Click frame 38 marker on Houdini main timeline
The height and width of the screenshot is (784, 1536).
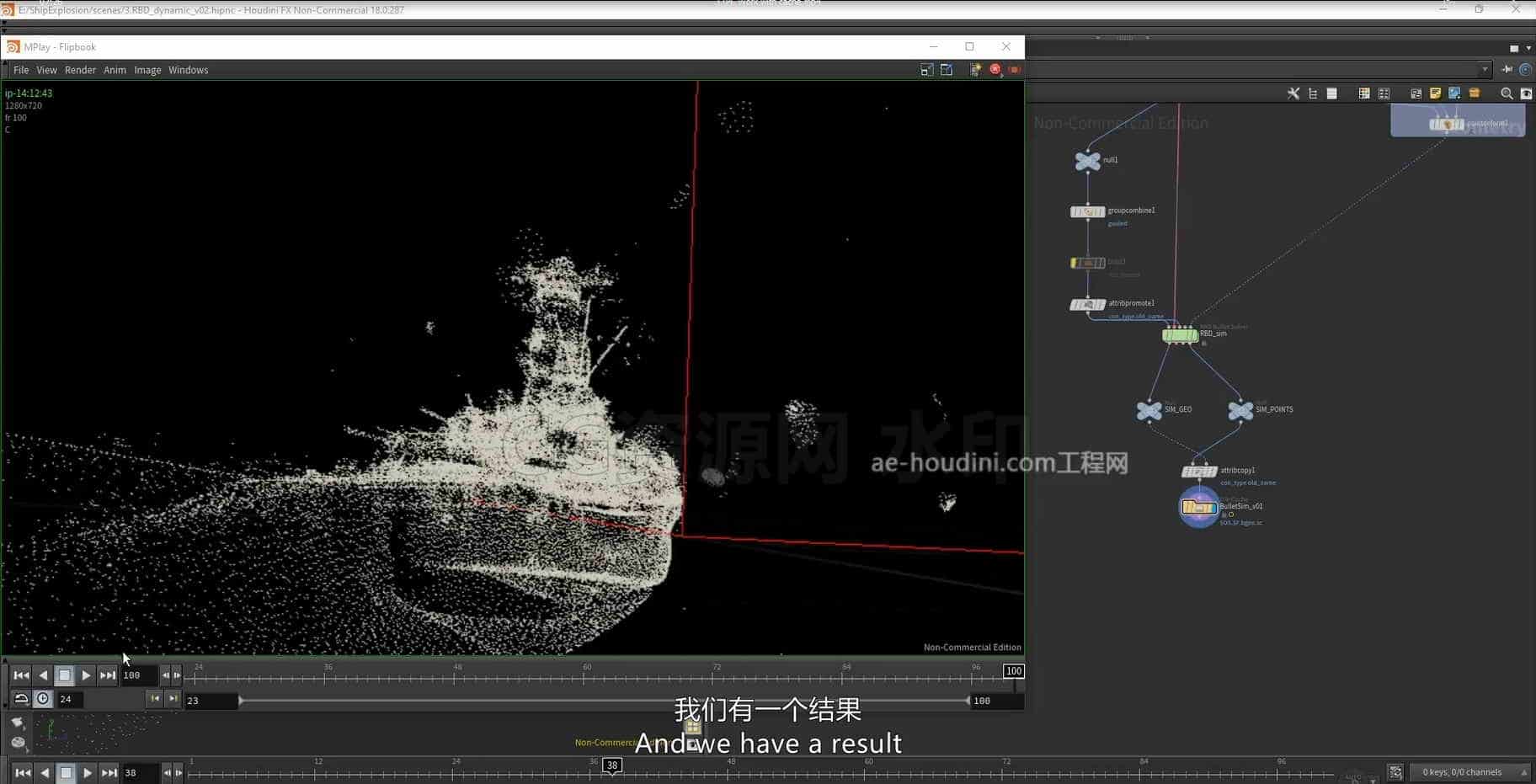tap(612, 765)
